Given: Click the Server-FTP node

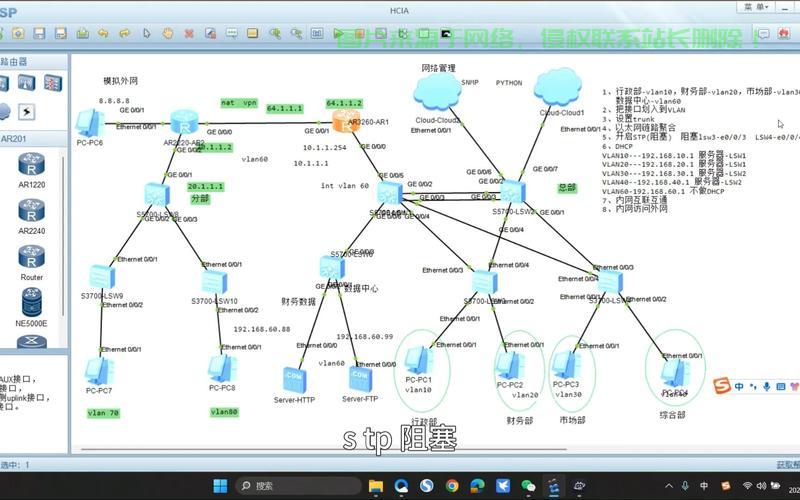Looking at the screenshot, I should click(x=360, y=379).
